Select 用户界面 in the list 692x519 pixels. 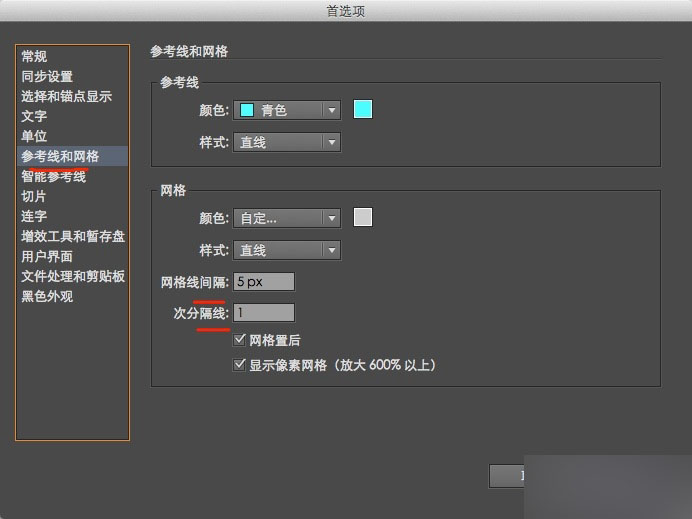coord(47,257)
